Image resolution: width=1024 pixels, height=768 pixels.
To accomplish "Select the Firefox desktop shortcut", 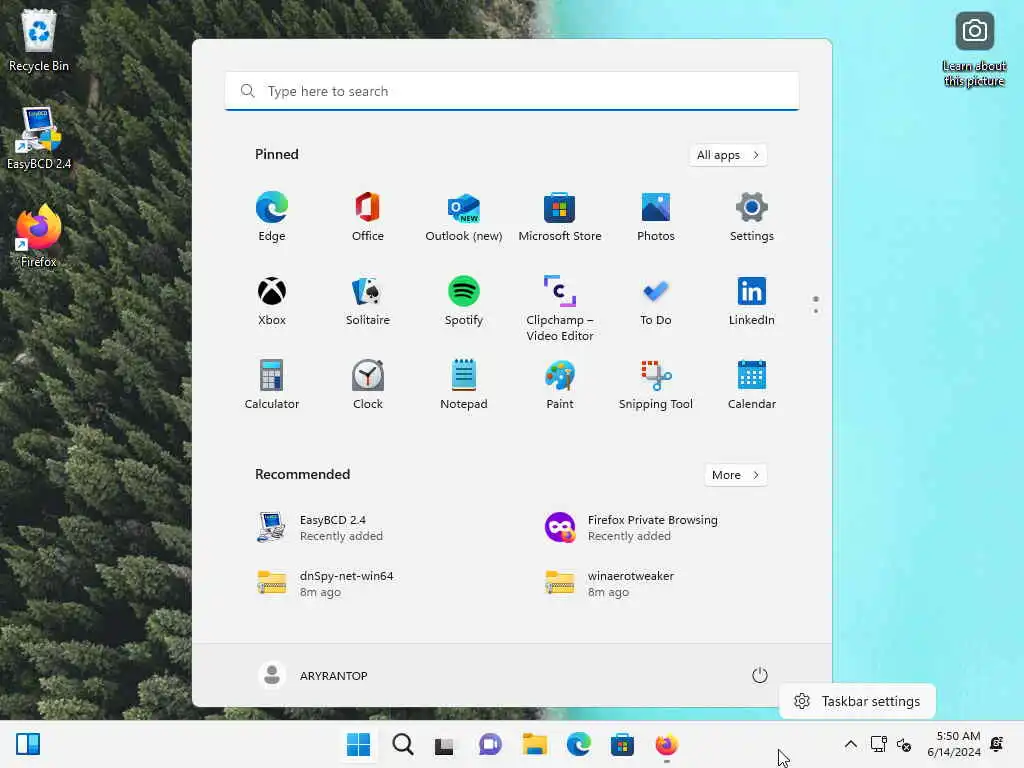I will click(39, 236).
